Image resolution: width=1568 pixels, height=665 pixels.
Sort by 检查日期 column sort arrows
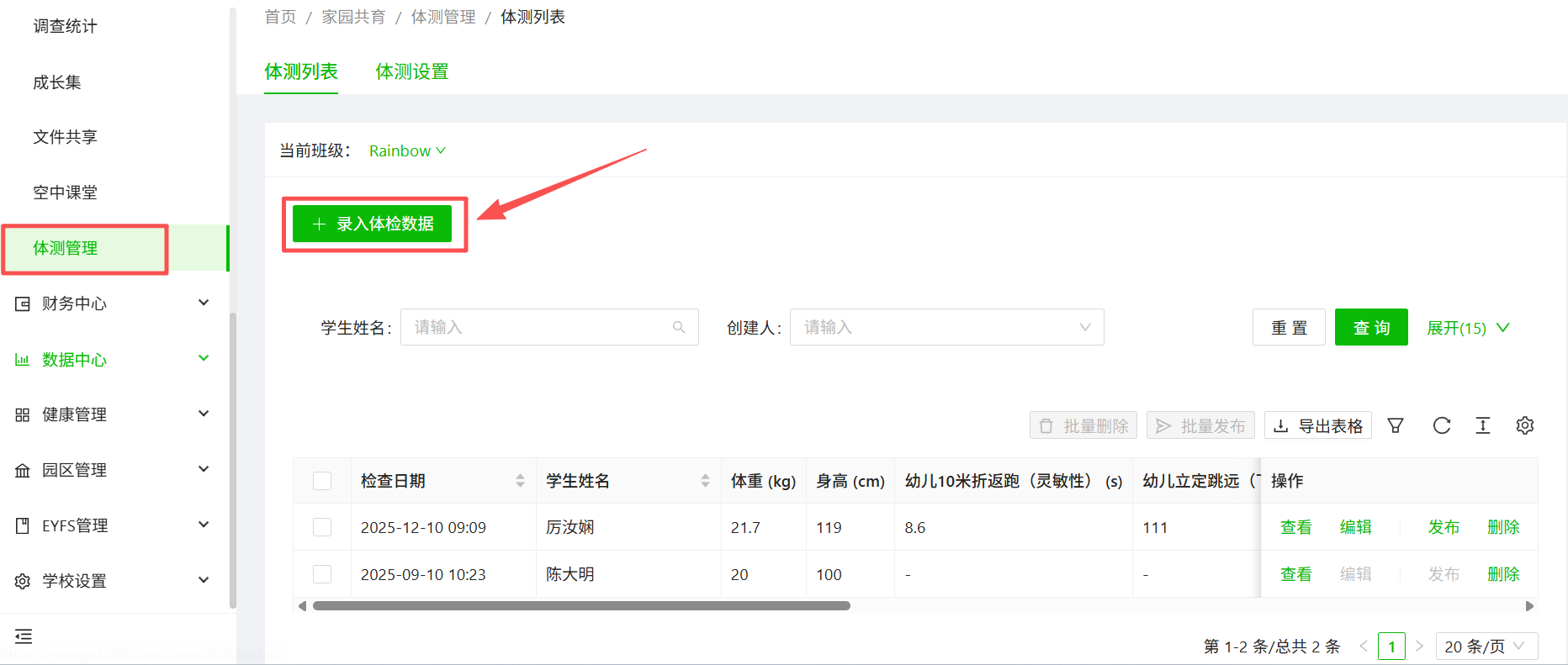tap(520, 481)
